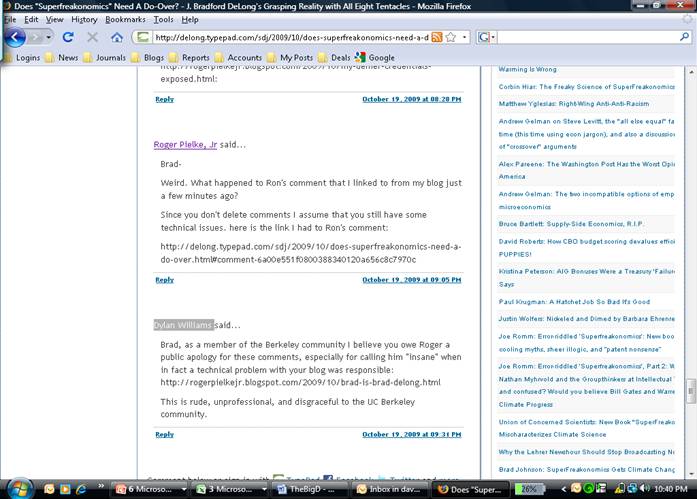The image size is (697, 499).
Task: Open timestamp October 19, 2009 at 09:31 PM
Action: [412, 435]
